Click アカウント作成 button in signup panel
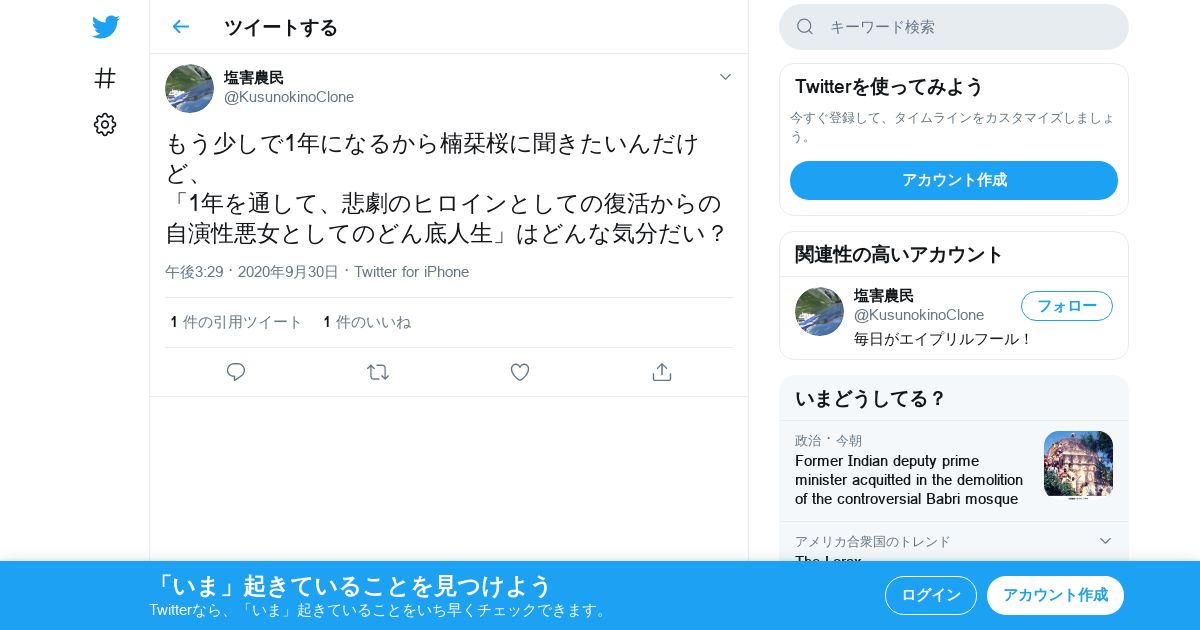Viewport: 1200px width, 630px height. [954, 180]
